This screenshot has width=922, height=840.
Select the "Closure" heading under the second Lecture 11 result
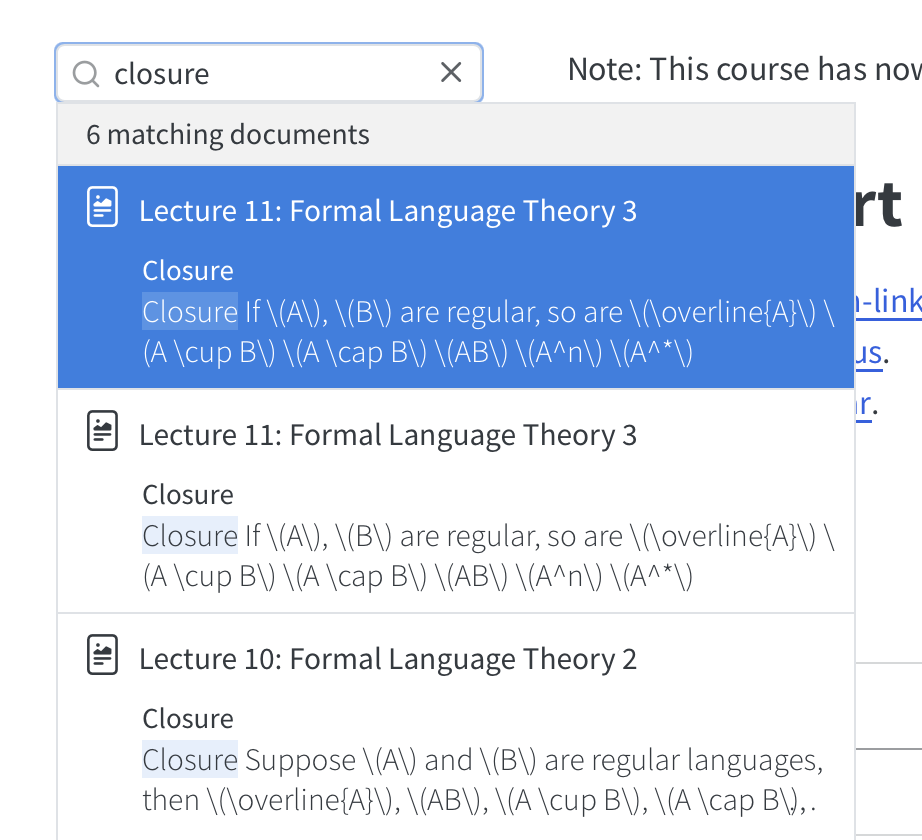coord(188,495)
